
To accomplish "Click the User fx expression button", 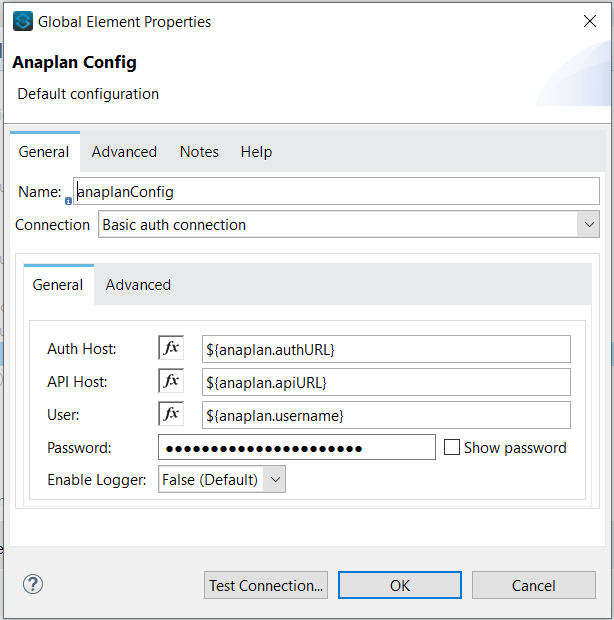I will pyautogui.click(x=171, y=414).
